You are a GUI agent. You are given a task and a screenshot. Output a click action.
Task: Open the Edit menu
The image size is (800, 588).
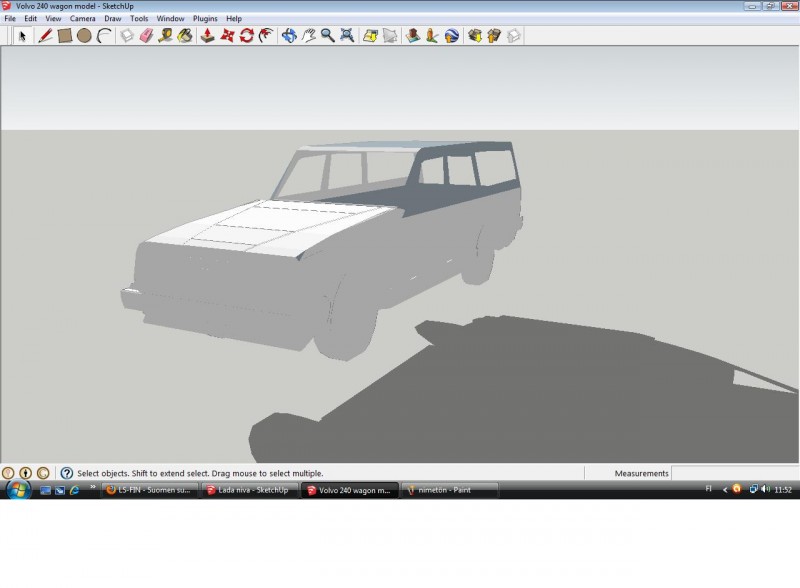tap(31, 18)
